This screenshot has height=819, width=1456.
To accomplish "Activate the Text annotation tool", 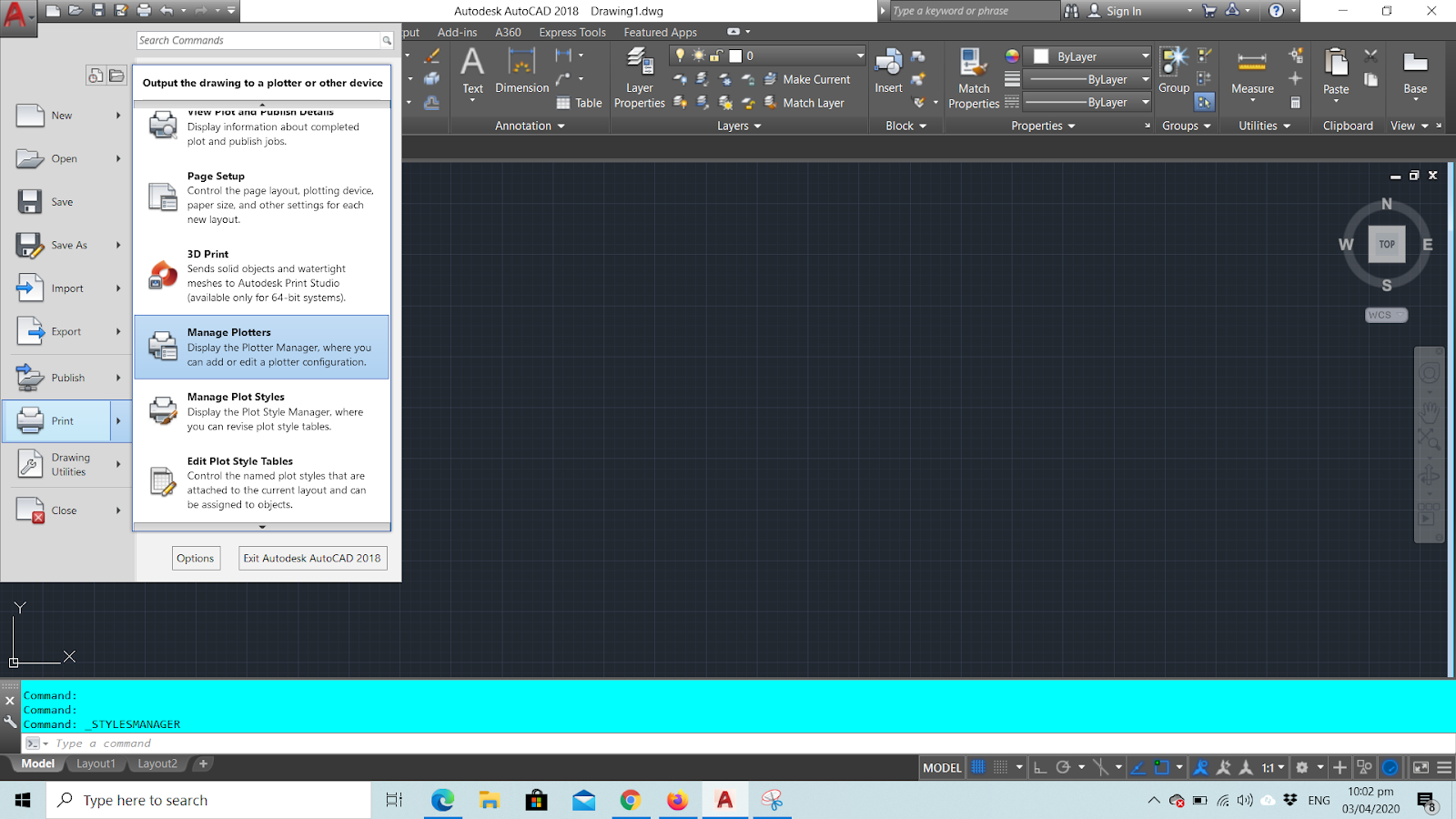I will (x=472, y=71).
